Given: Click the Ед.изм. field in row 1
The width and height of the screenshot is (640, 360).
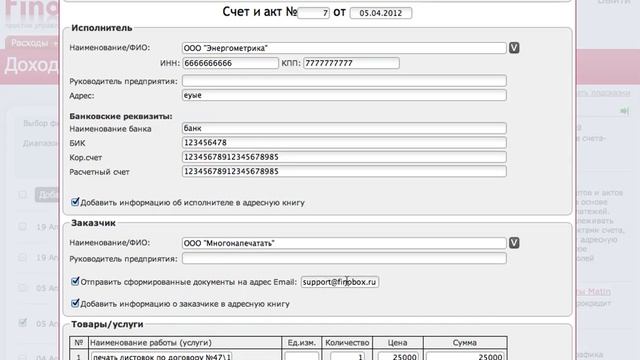Looking at the screenshot, I should pos(302,356).
